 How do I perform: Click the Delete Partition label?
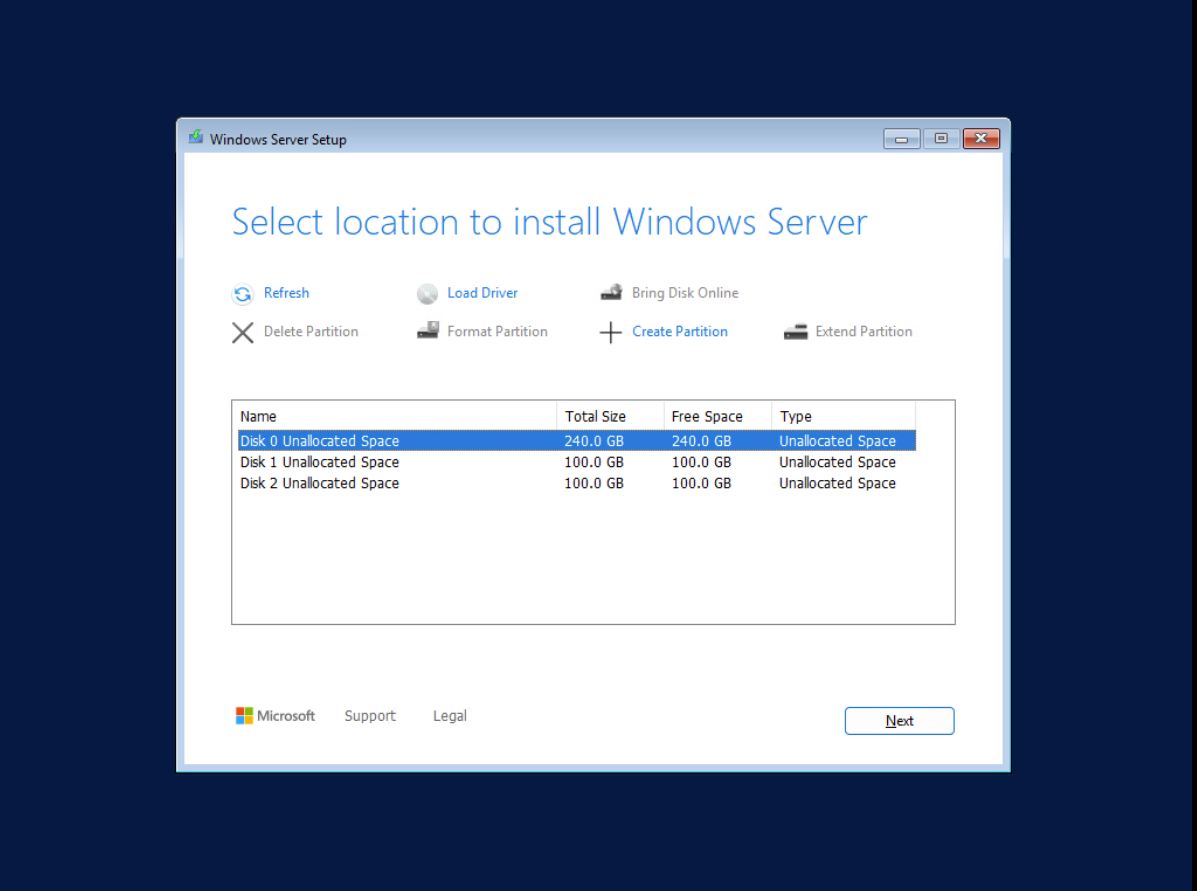tap(311, 331)
